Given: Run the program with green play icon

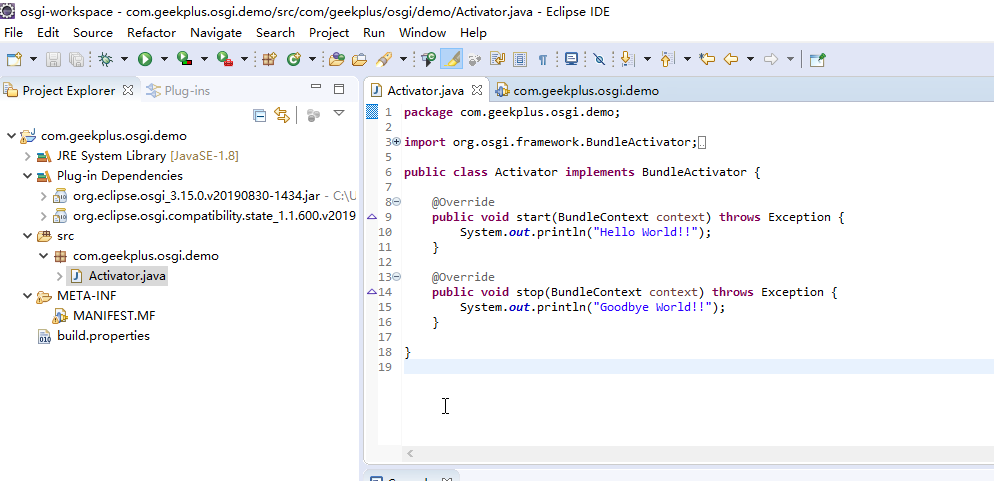Looking at the screenshot, I should pos(145,60).
